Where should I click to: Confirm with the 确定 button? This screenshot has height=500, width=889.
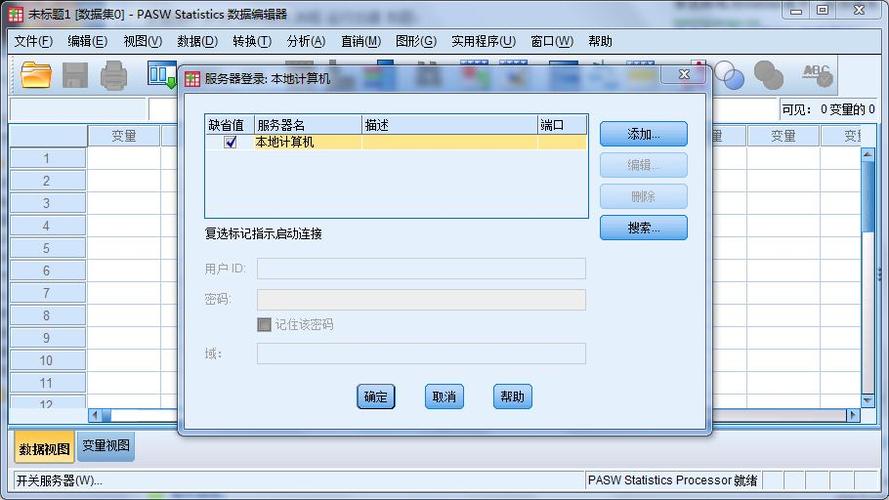376,397
